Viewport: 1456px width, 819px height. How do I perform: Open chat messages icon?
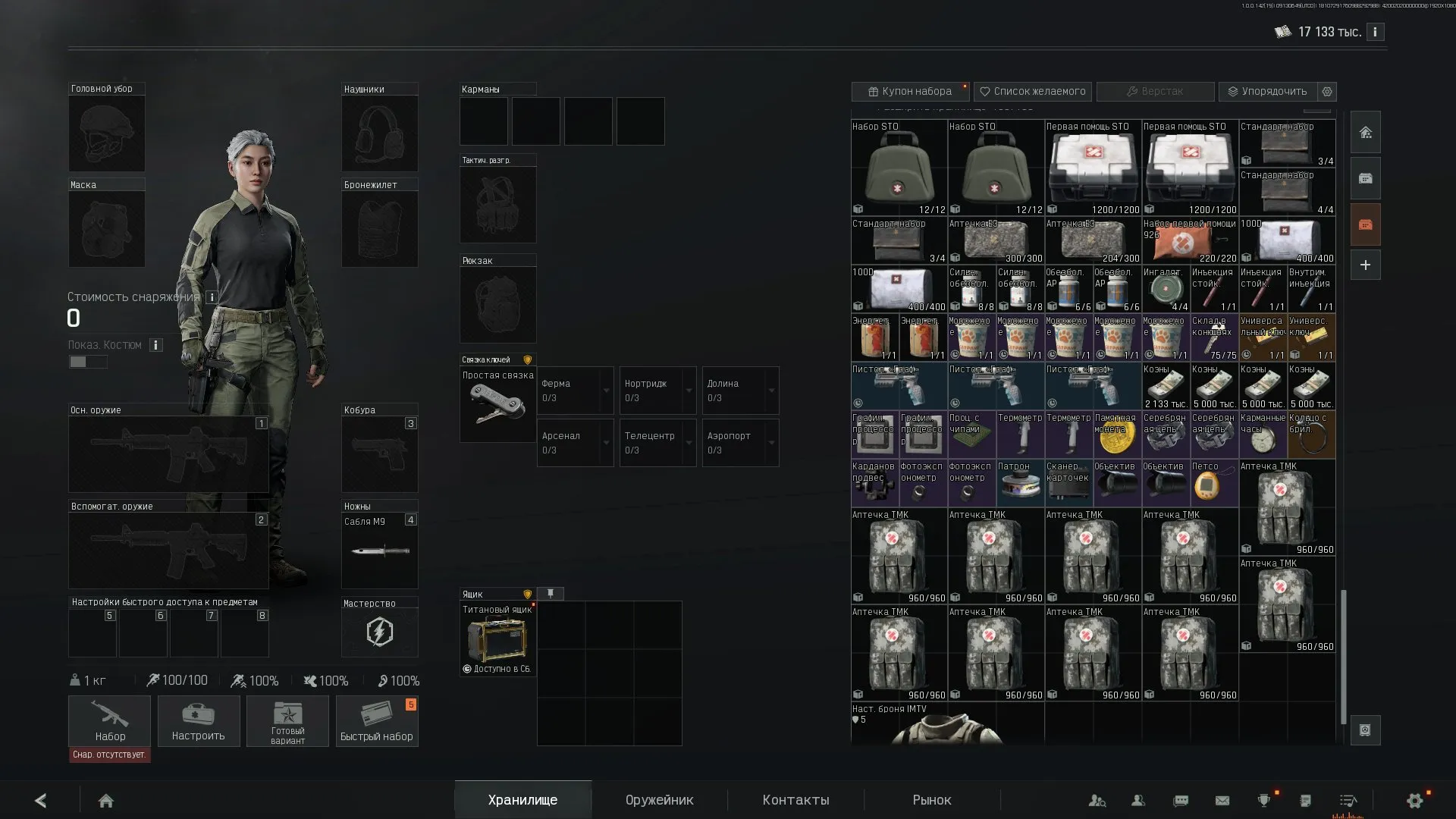[1181, 800]
